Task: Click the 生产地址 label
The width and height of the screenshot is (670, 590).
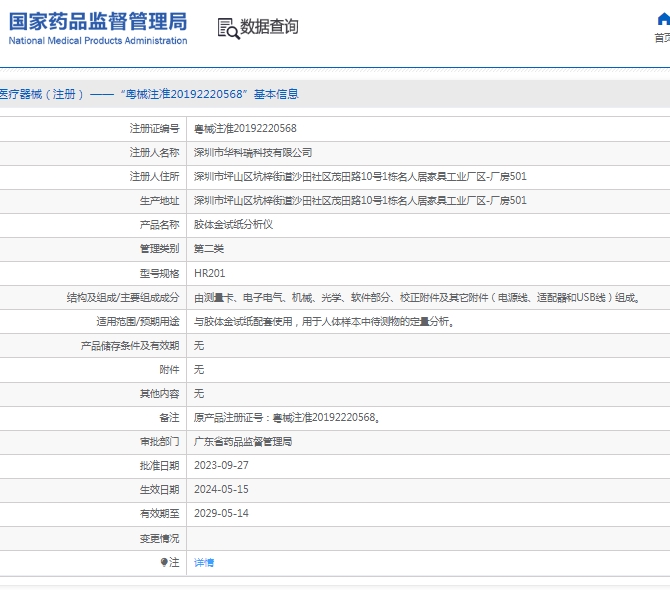Action: point(159,200)
